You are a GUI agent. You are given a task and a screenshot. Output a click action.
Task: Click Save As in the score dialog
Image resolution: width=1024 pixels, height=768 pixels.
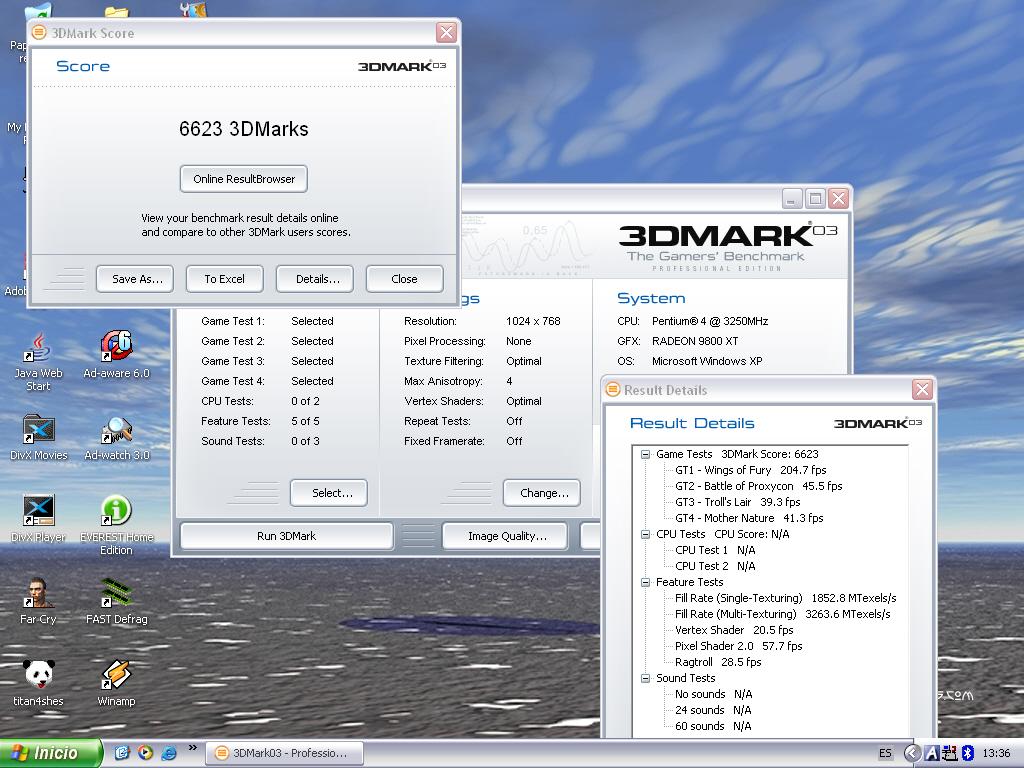(x=137, y=279)
